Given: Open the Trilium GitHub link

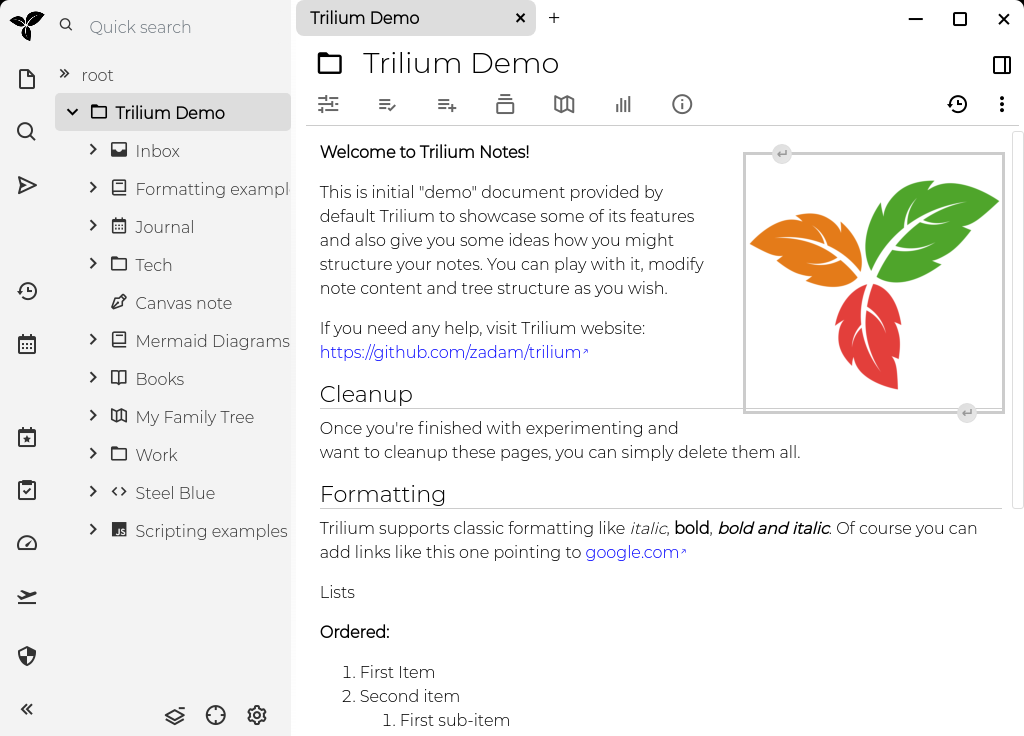Looking at the screenshot, I should 450,351.
